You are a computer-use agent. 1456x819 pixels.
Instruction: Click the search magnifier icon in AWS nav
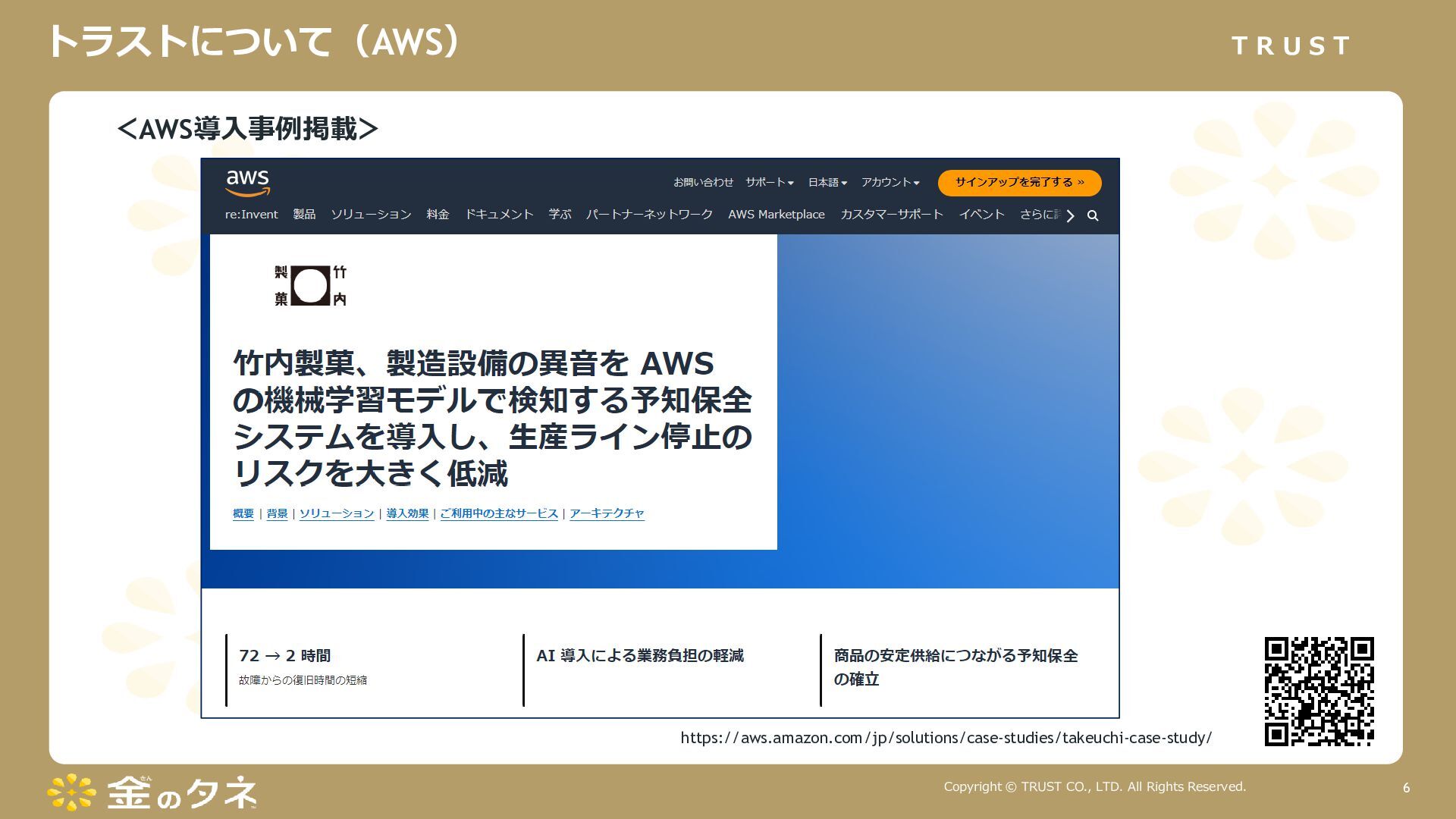pyautogui.click(x=1093, y=216)
